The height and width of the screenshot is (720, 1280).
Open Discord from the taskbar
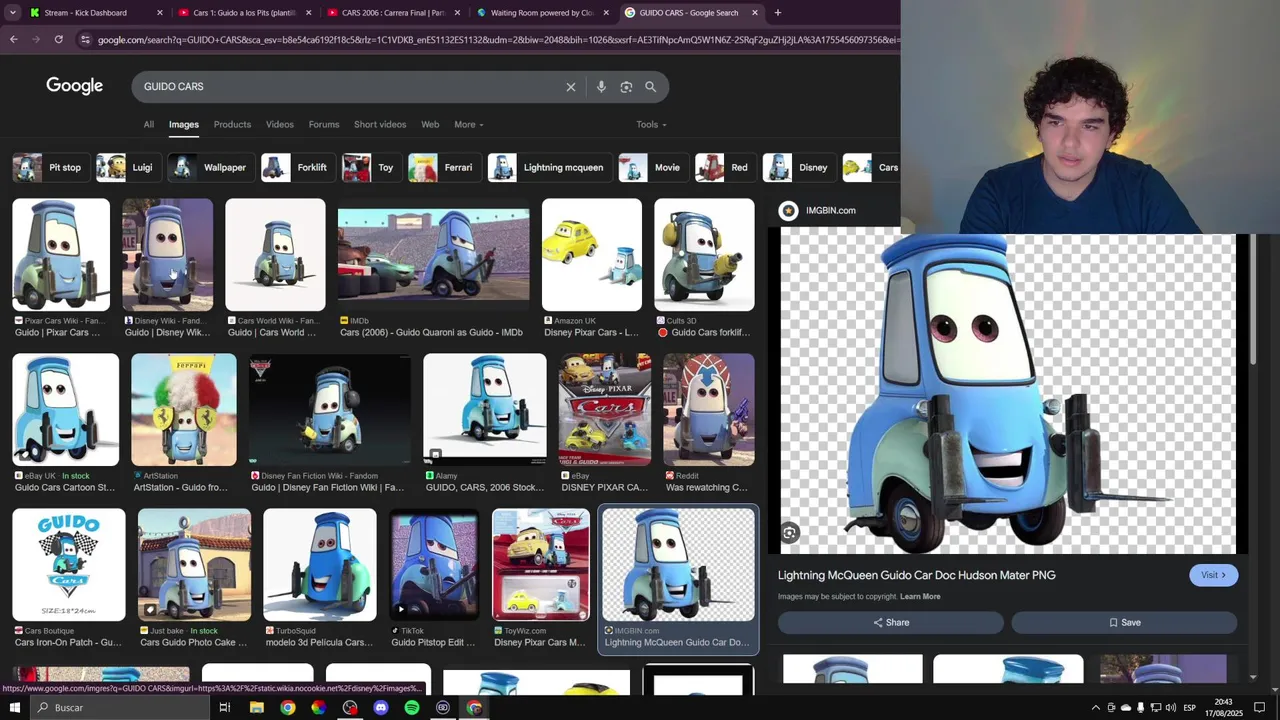click(x=381, y=708)
